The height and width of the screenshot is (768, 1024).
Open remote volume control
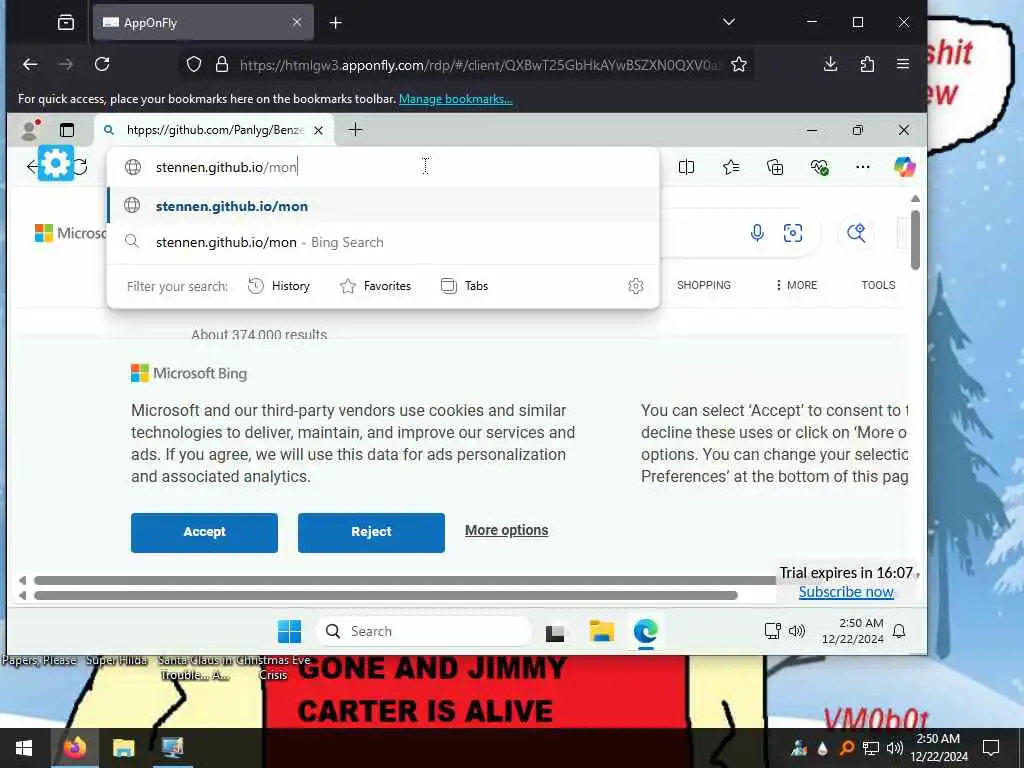point(797,631)
